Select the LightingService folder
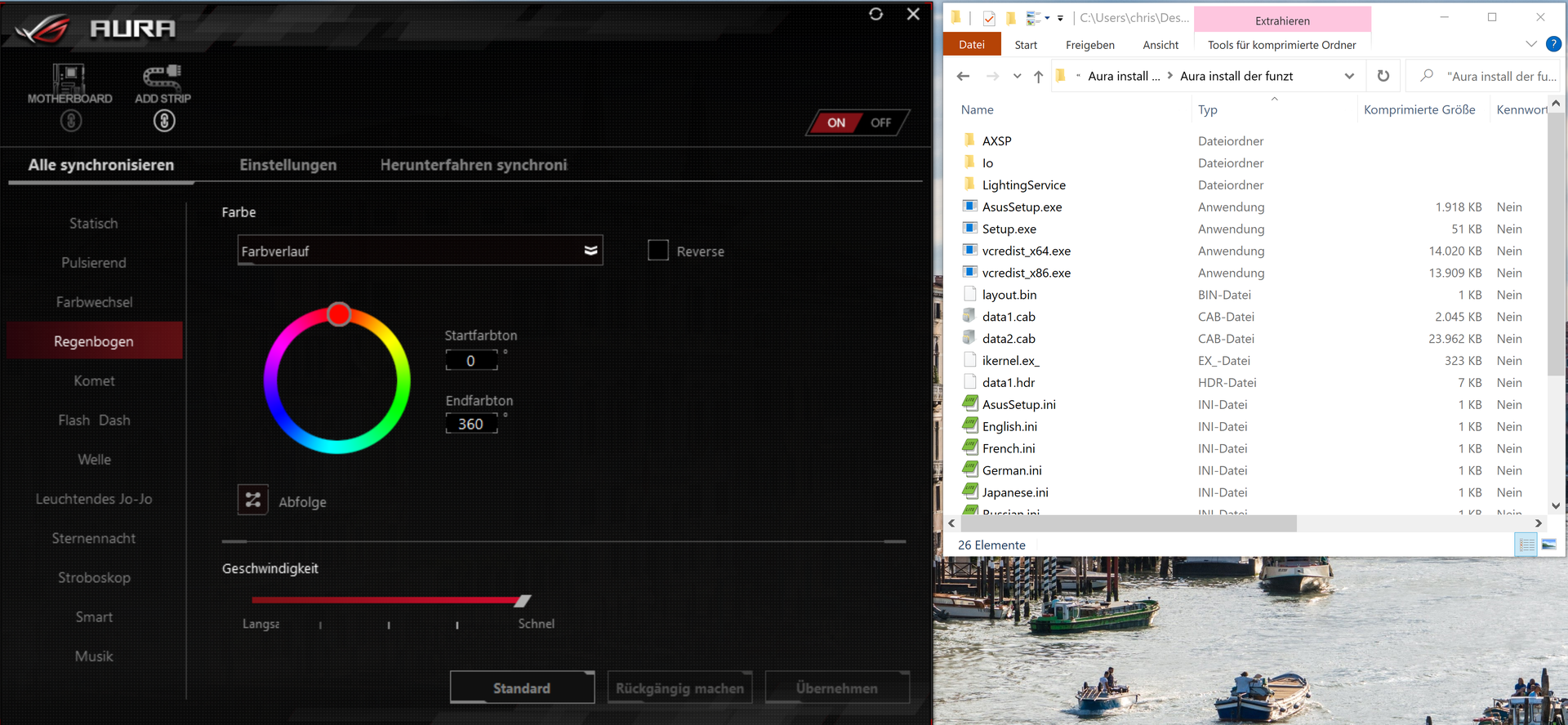 coord(1023,185)
